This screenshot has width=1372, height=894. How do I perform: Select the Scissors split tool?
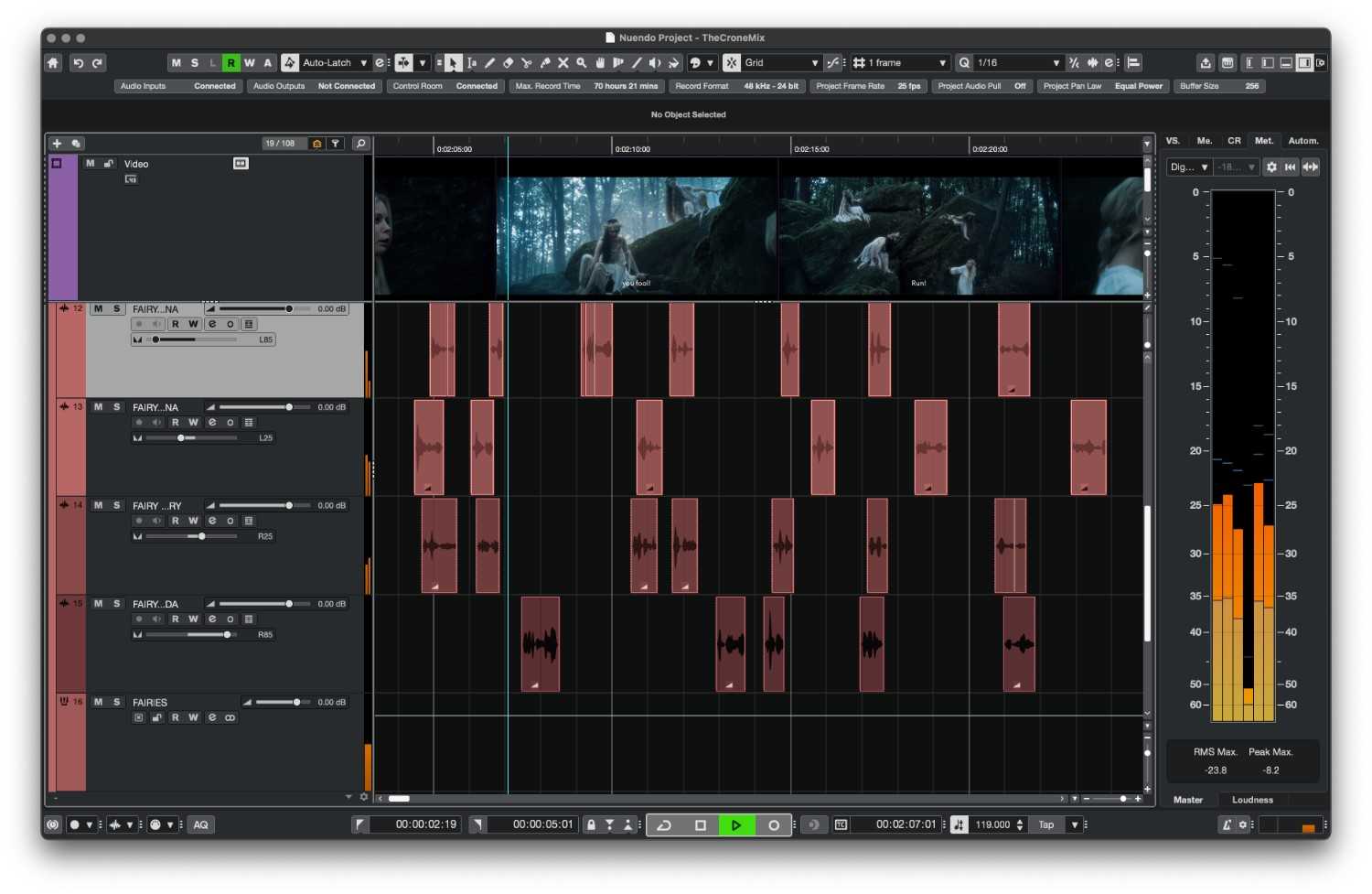(x=526, y=63)
